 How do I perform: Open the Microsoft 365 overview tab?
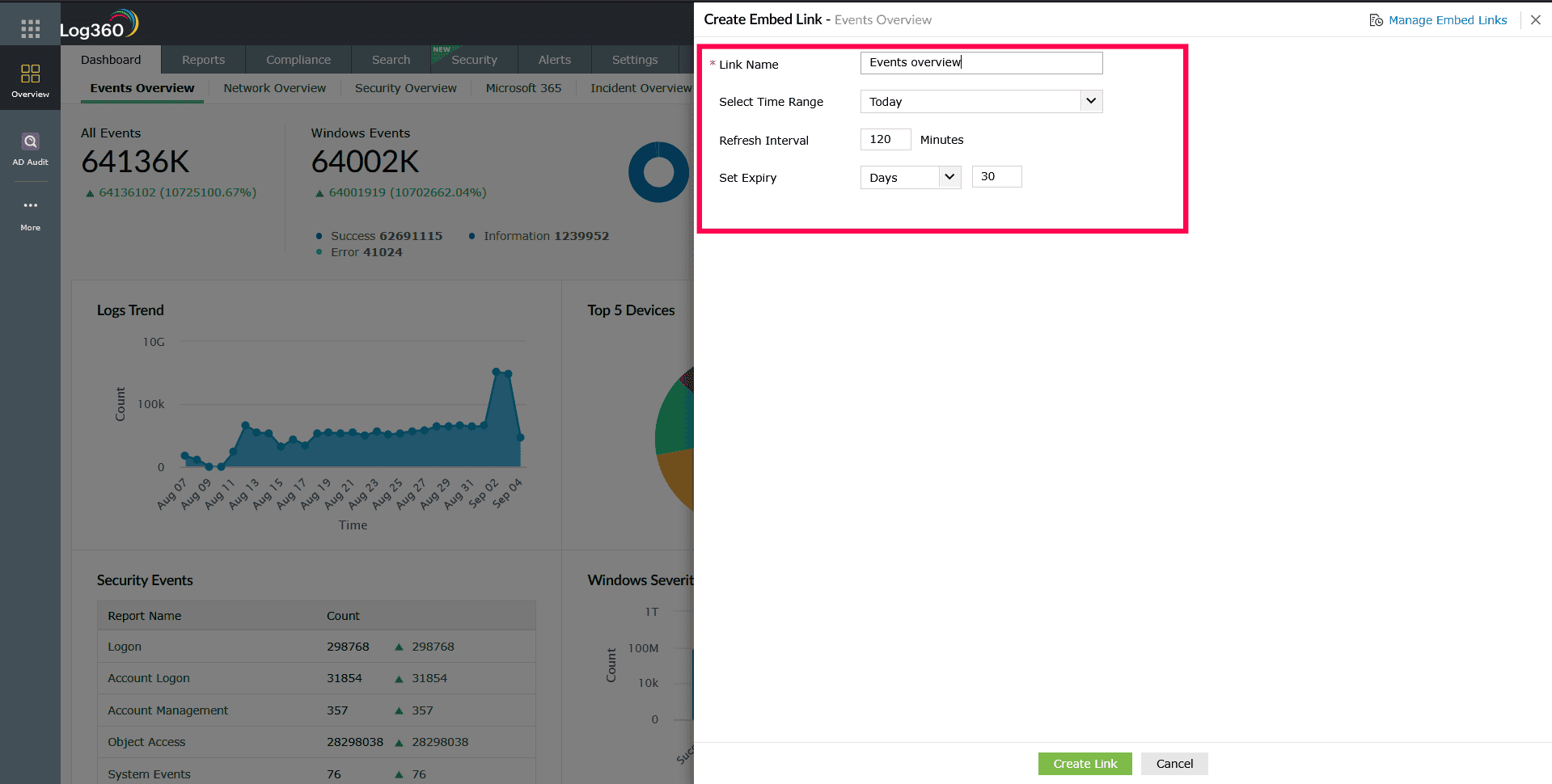point(523,88)
